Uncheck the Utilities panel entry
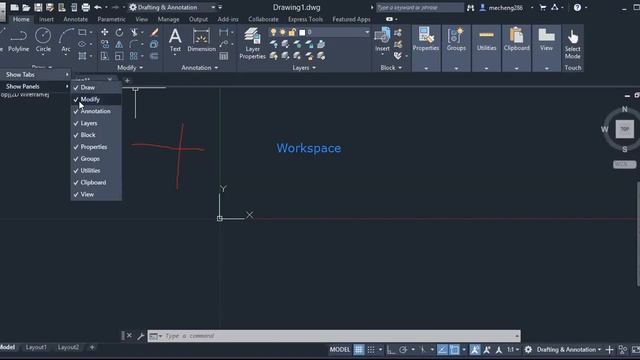The height and width of the screenshot is (360, 640). point(96,170)
